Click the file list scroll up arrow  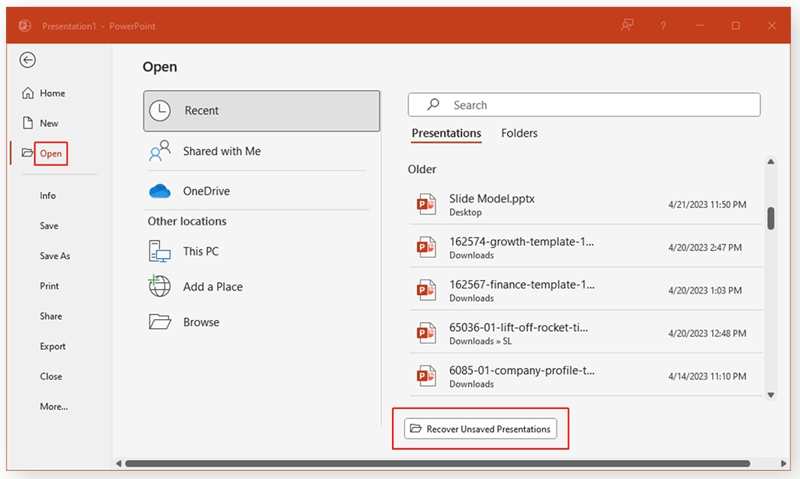[770, 162]
